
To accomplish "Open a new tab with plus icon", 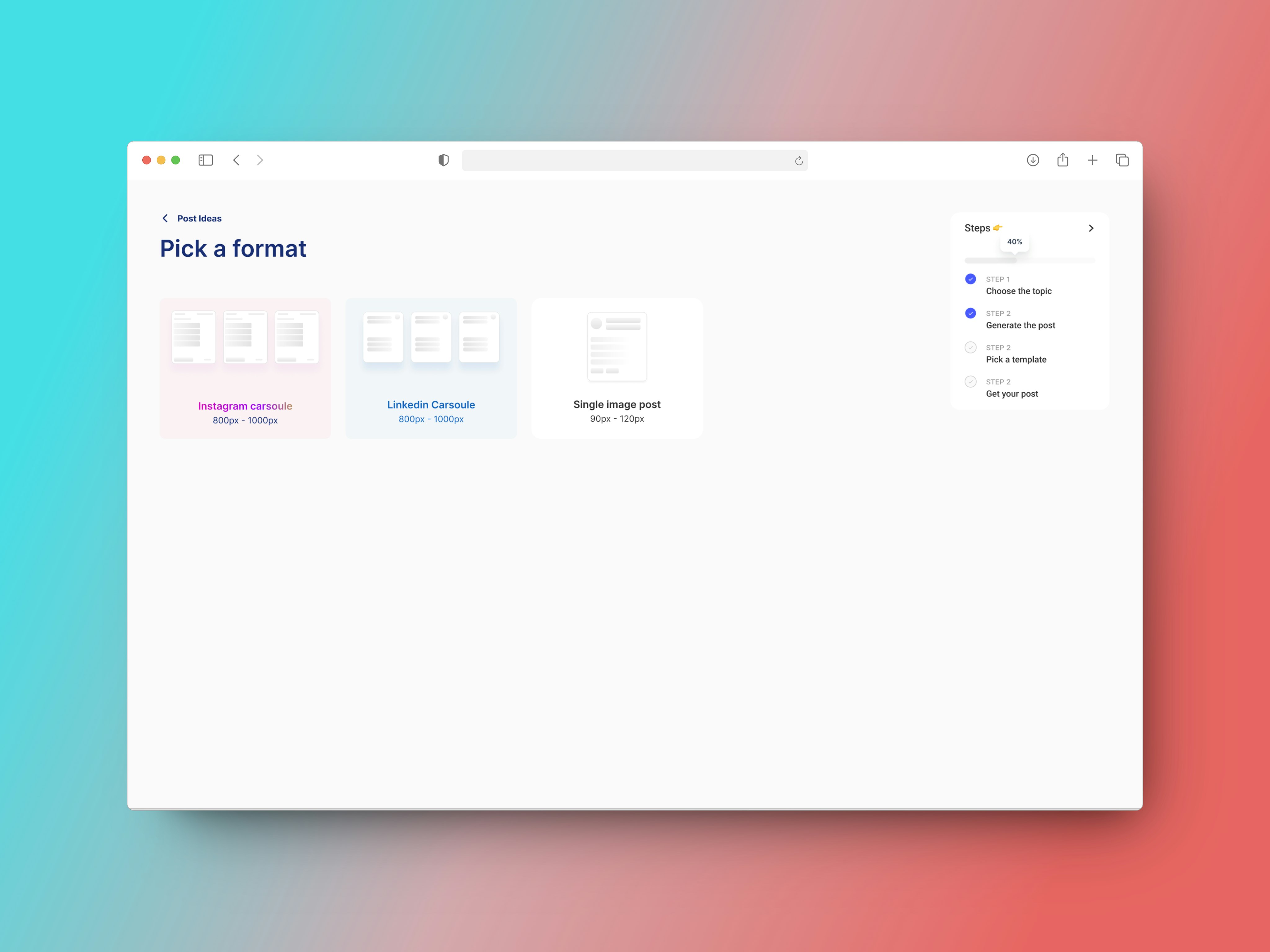I will click(1093, 160).
